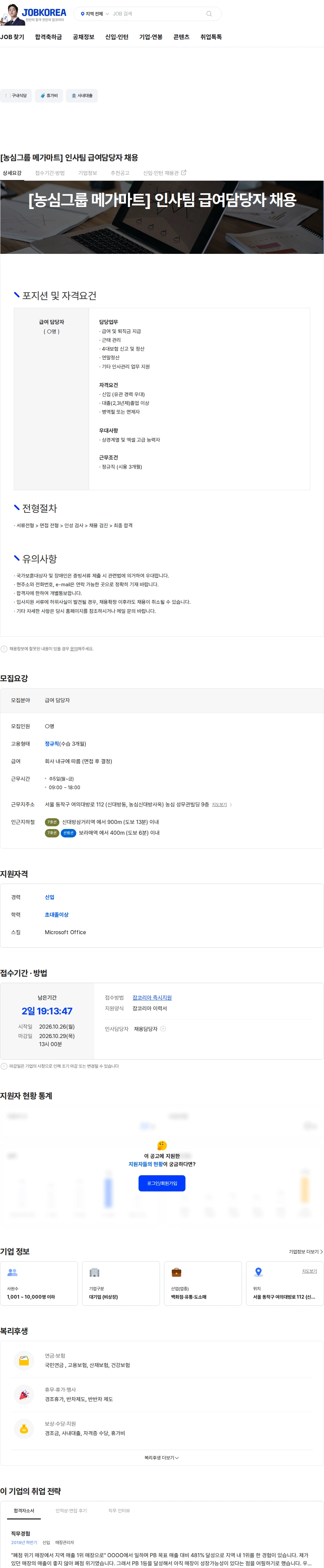324x1568 pixels.
Task: Click the 2019년 하반기 label
Action: [x=24, y=1542]
